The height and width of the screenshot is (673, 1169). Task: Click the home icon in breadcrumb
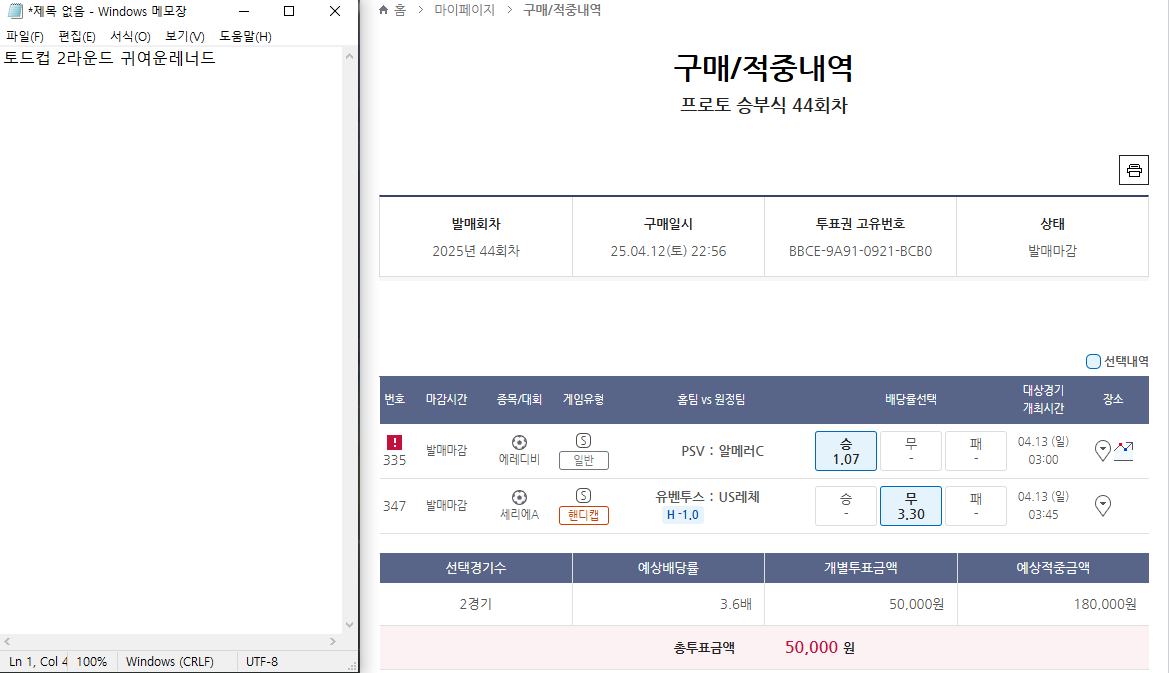tap(384, 10)
